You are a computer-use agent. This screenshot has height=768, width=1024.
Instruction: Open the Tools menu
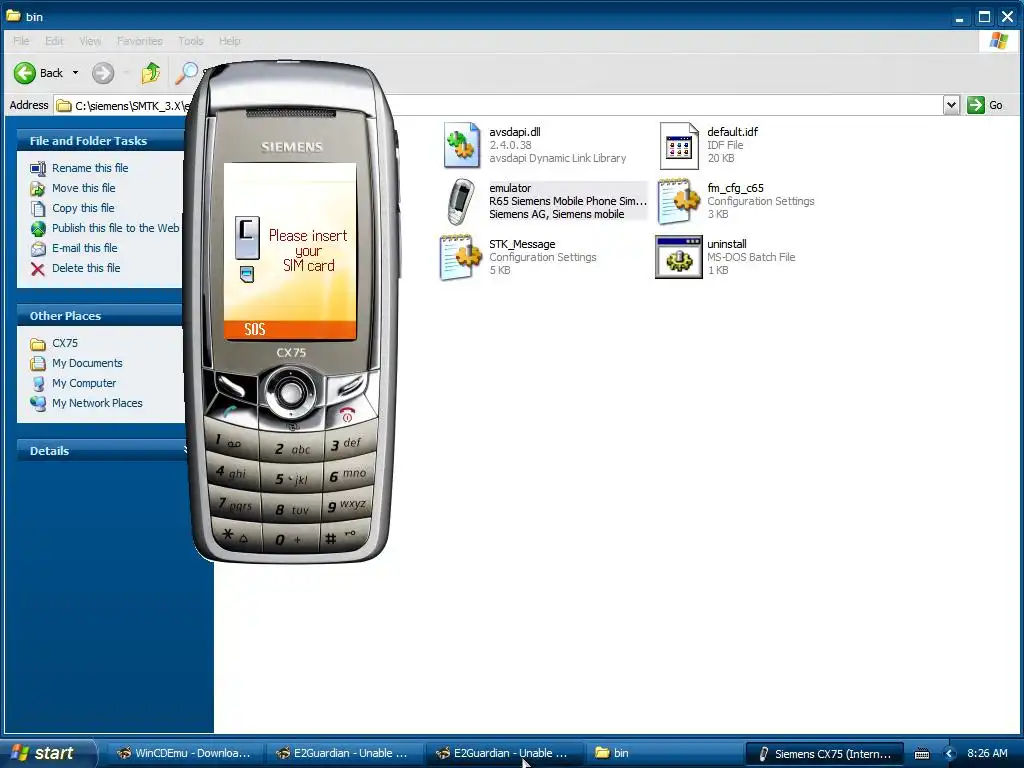(x=191, y=40)
